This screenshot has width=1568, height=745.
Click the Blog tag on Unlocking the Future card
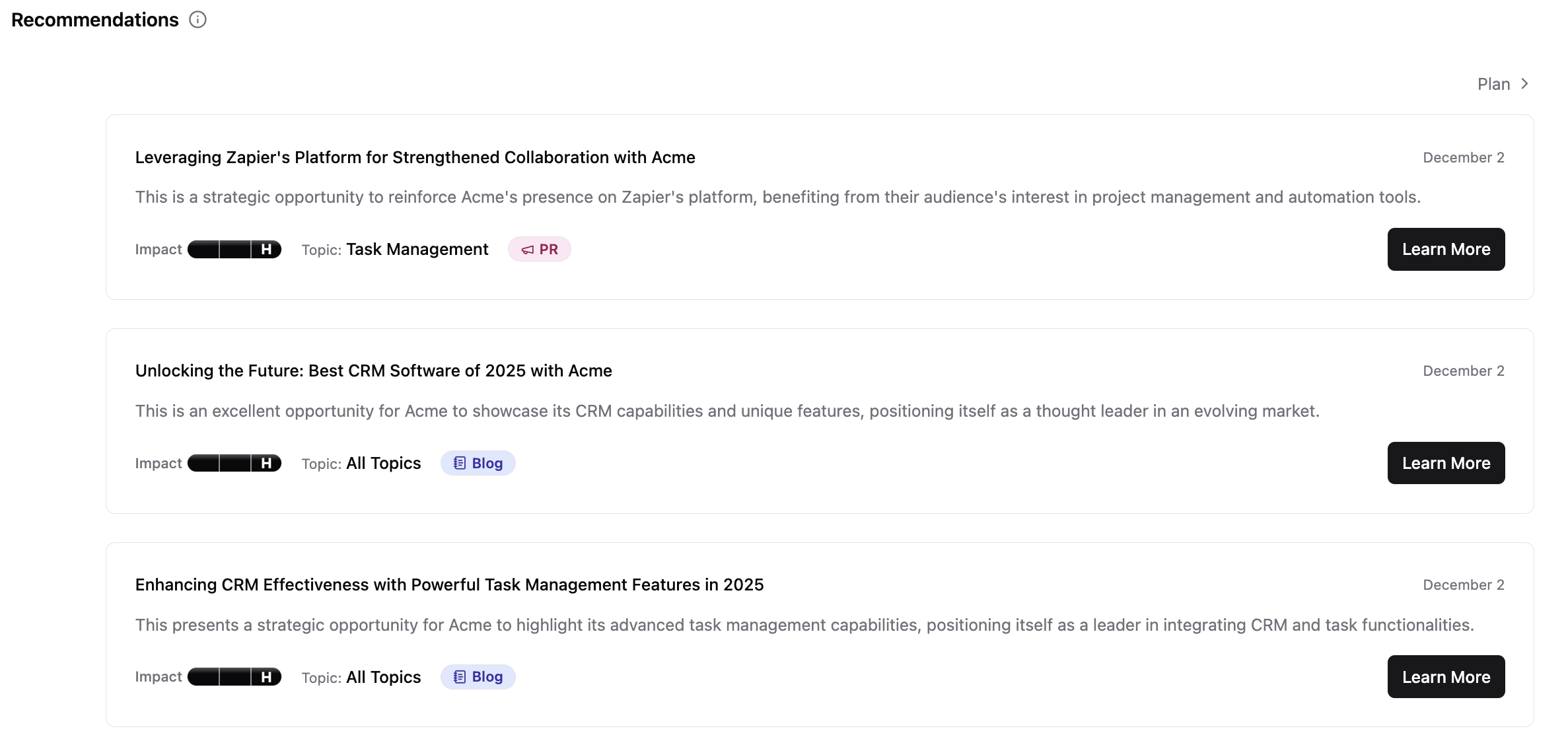point(478,464)
